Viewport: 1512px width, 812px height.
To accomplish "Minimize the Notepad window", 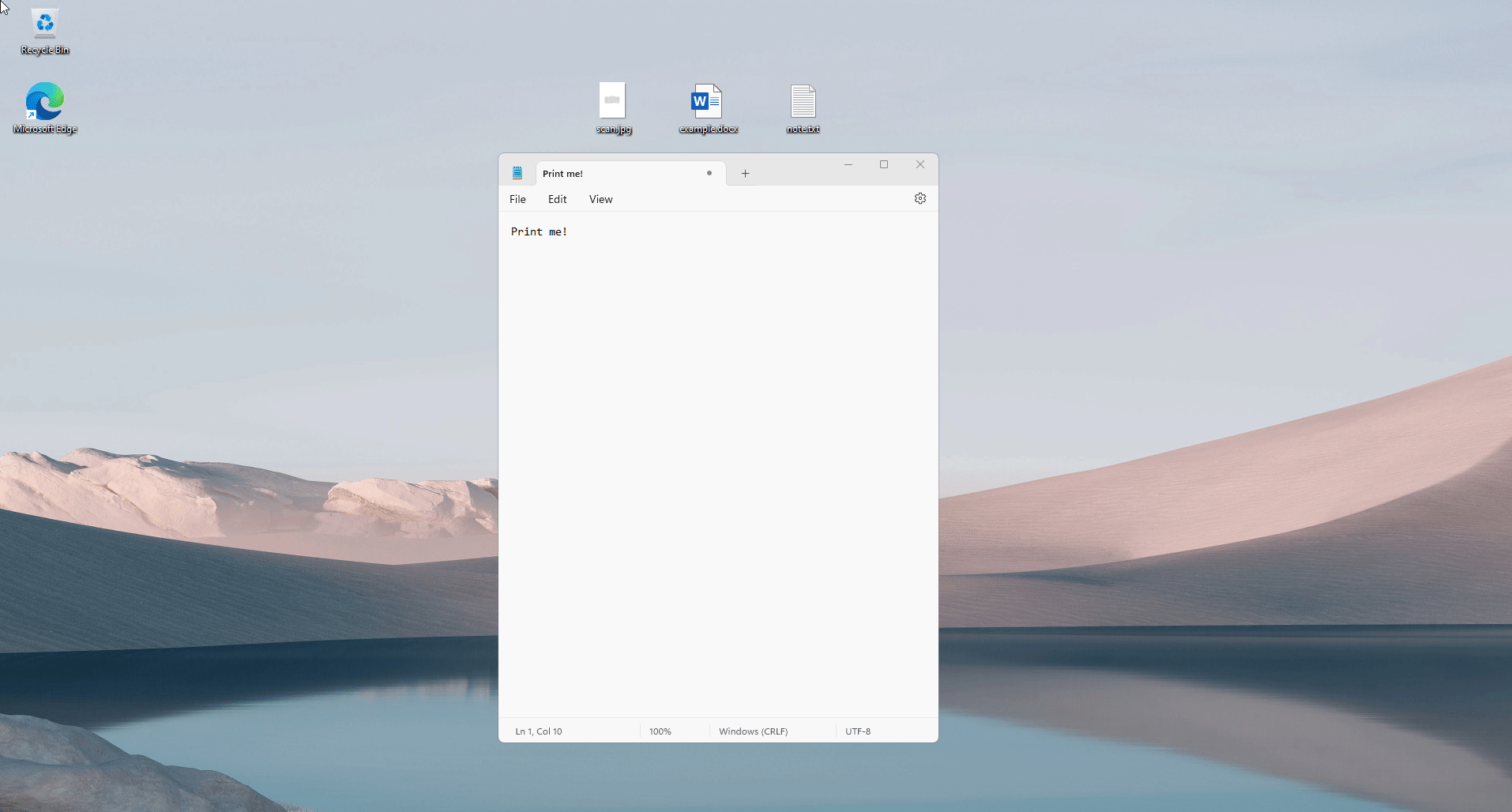I will (x=848, y=164).
